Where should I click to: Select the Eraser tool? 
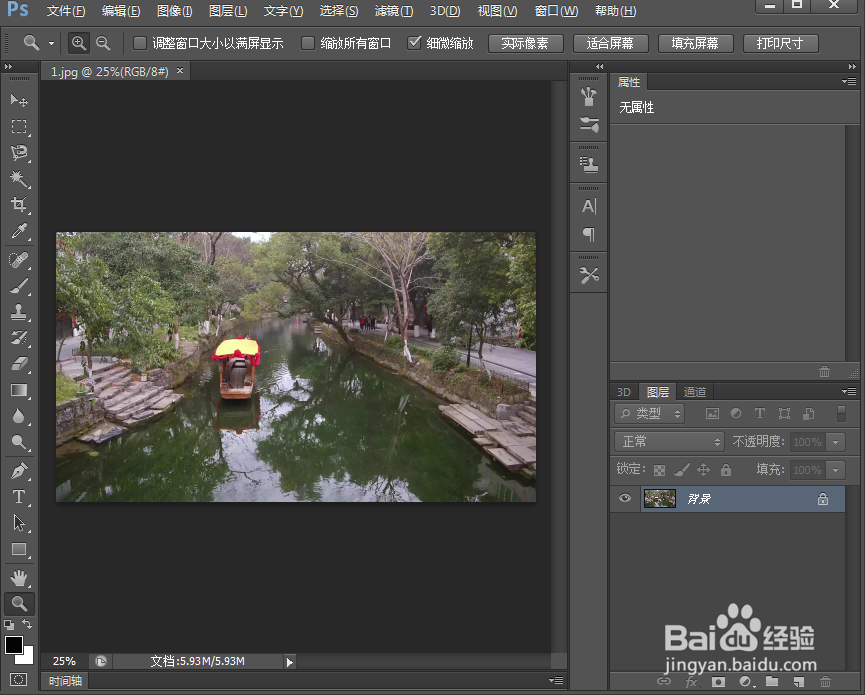click(x=19, y=363)
